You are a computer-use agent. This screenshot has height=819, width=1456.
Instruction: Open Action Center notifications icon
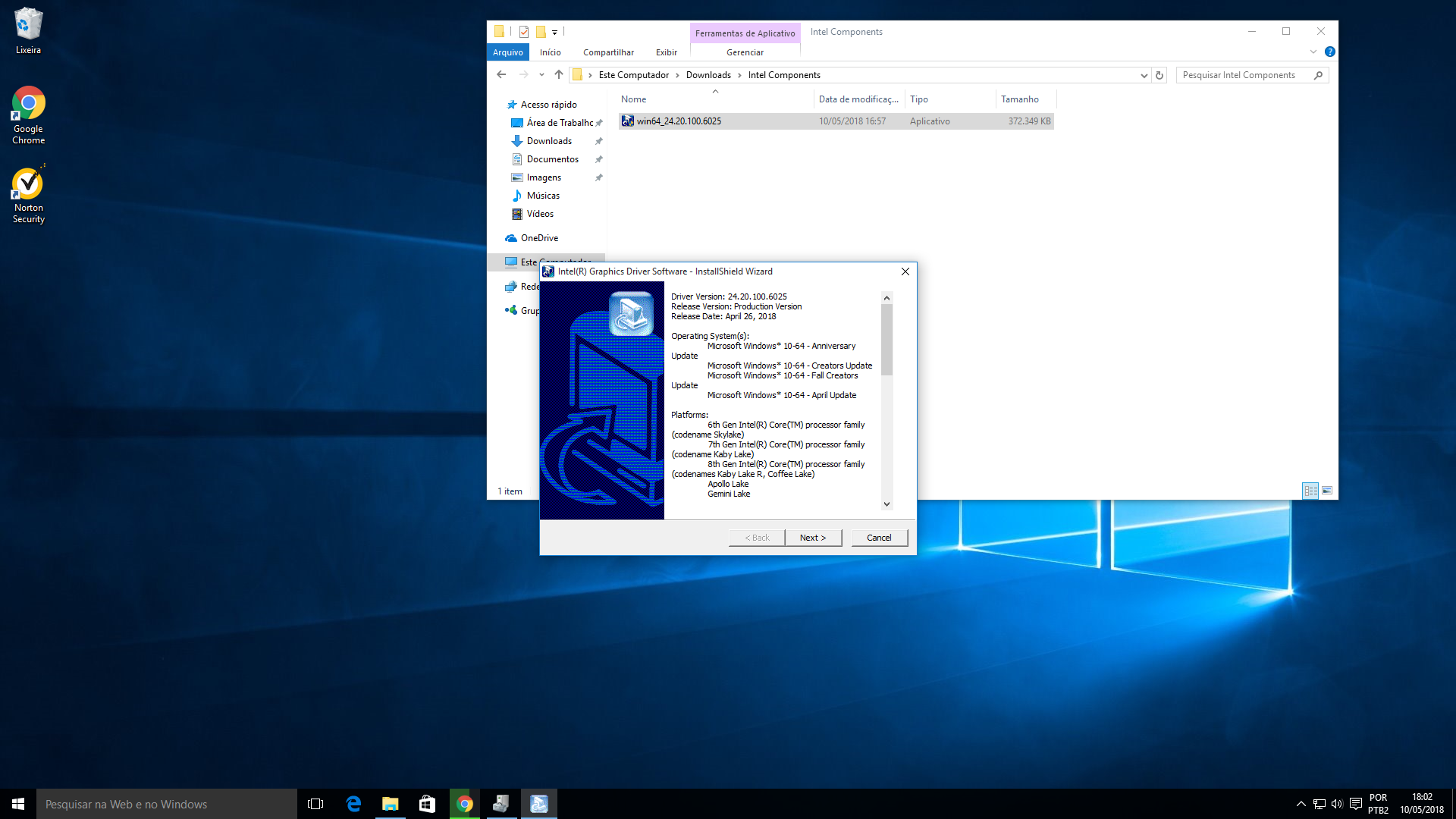1356,804
